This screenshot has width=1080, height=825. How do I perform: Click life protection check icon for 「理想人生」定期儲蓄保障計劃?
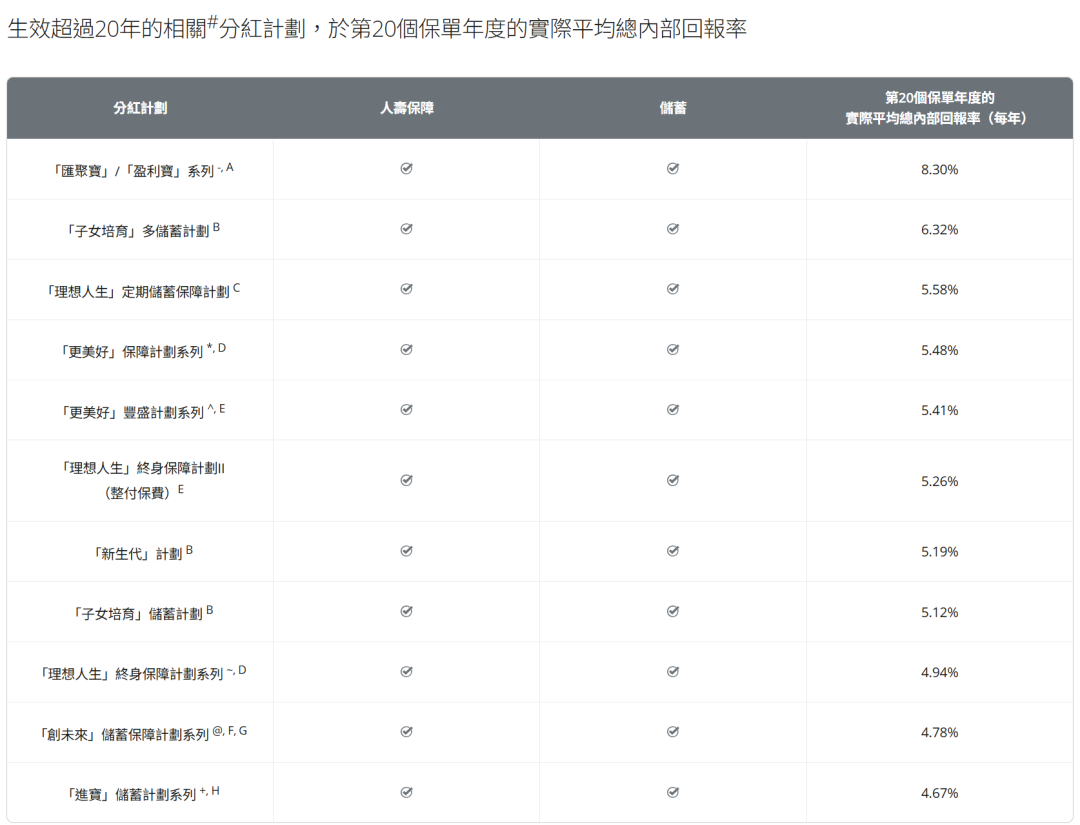(406, 289)
